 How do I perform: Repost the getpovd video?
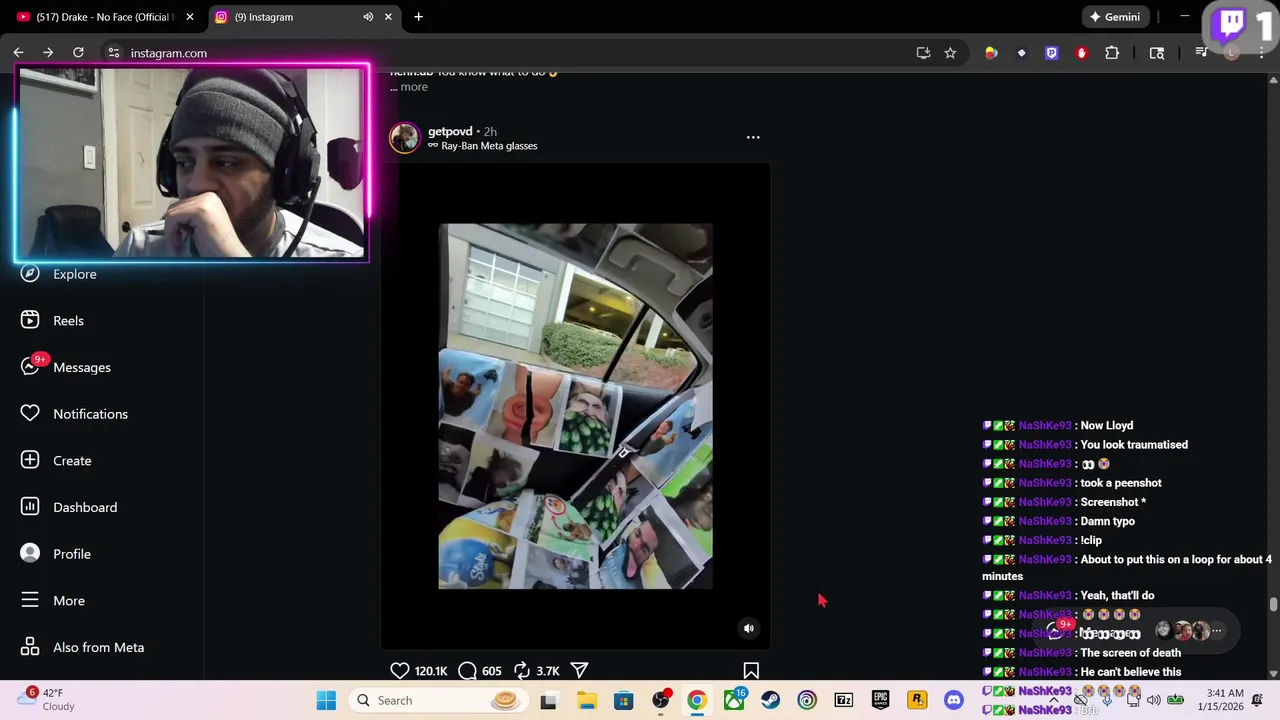(x=521, y=671)
